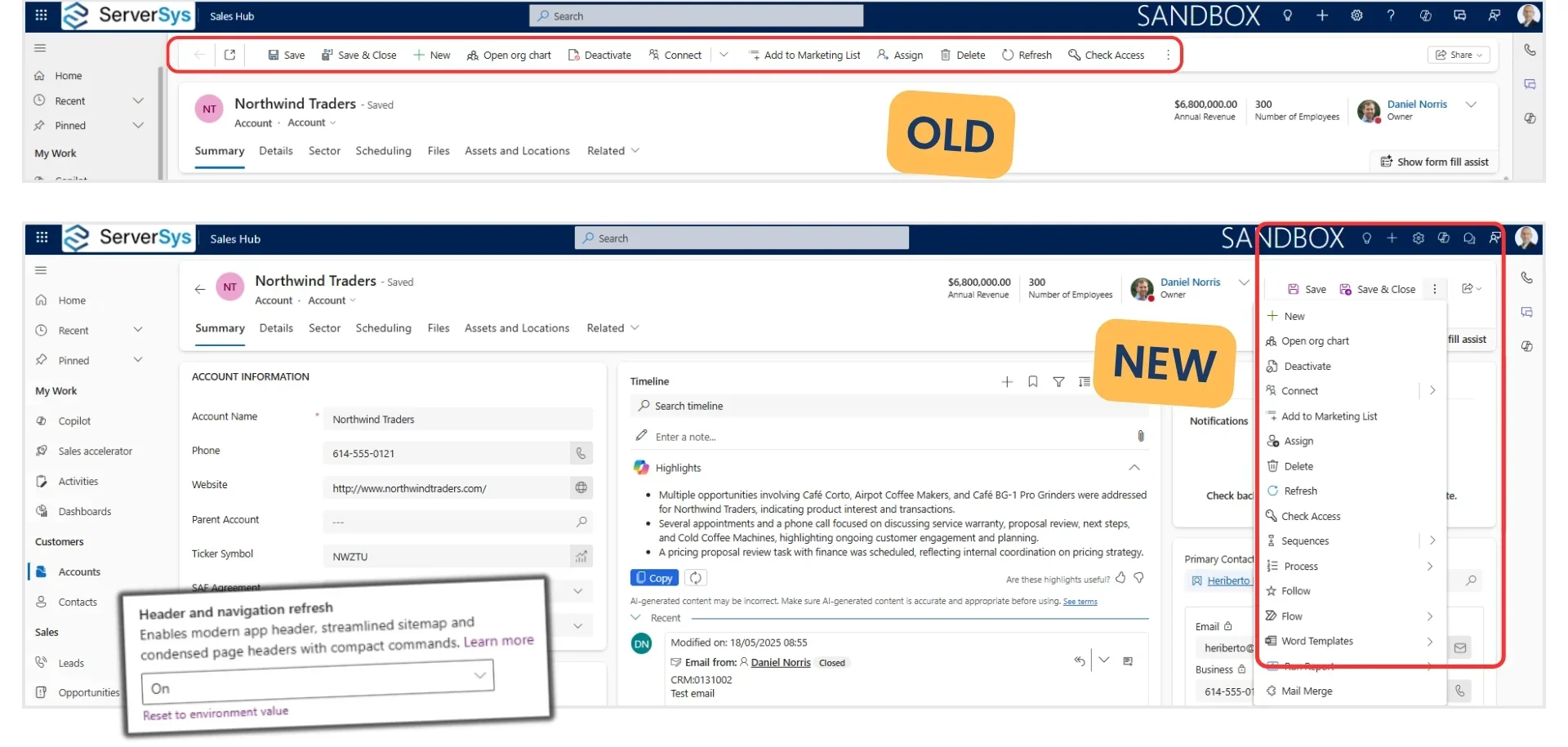Click Delete in the old command bar
1568x747 pixels.
[x=963, y=56]
